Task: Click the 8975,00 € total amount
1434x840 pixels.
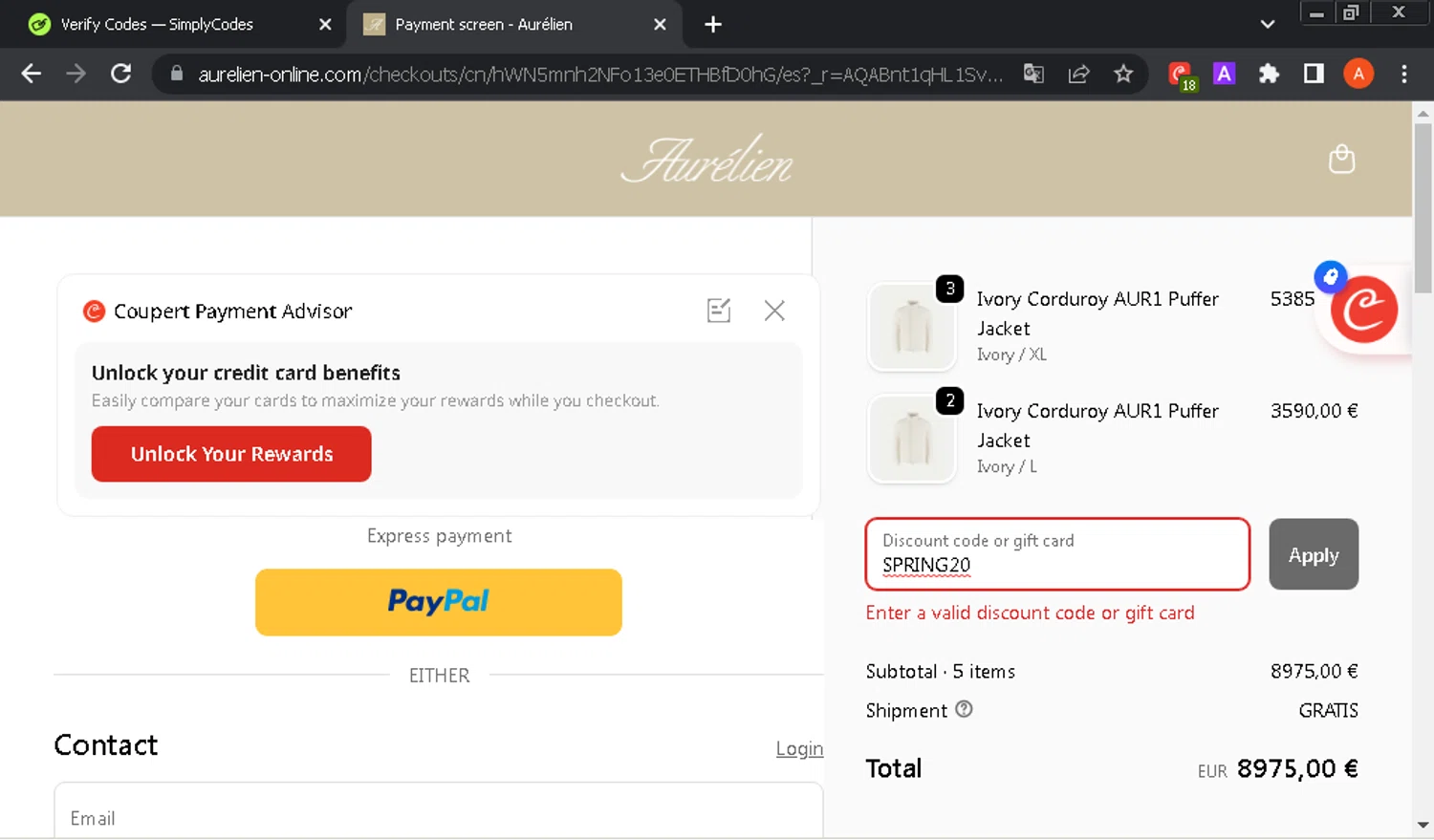Action: [x=1296, y=768]
